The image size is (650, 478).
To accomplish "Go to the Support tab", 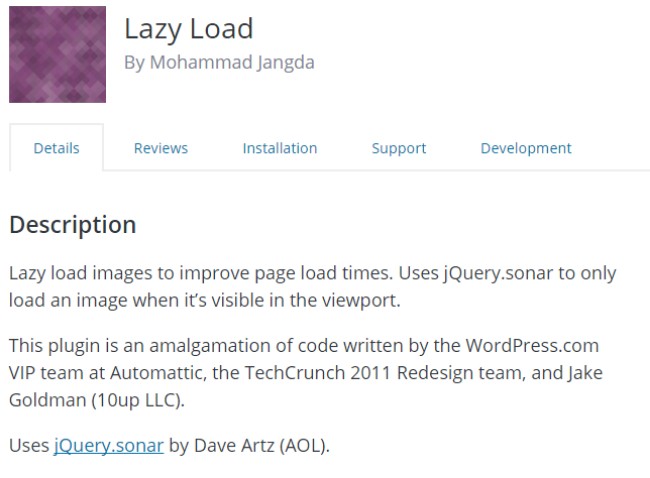I will (399, 148).
